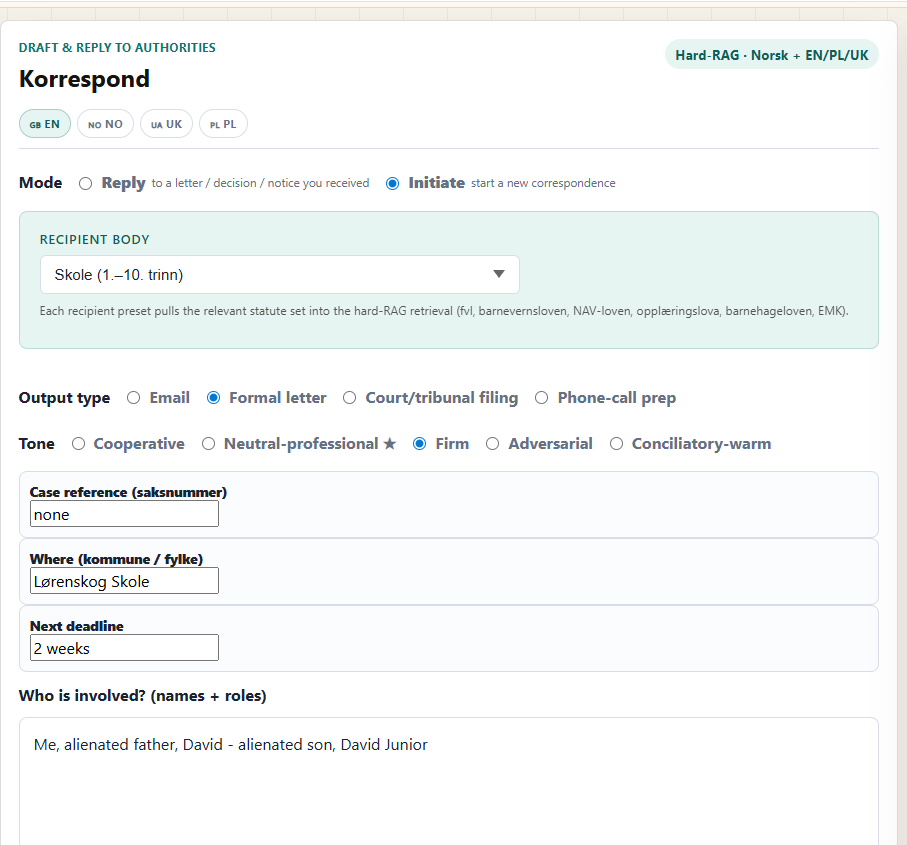This screenshot has width=907, height=845.
Task: Click the recipient preset hint text
Action: click(x=444, y=311)
